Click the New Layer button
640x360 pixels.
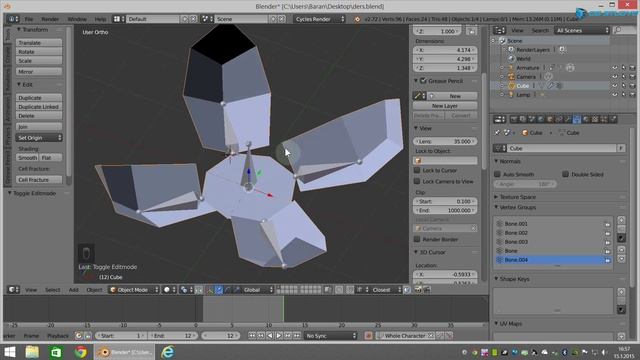pyautogui.click(x=444, y=106)
